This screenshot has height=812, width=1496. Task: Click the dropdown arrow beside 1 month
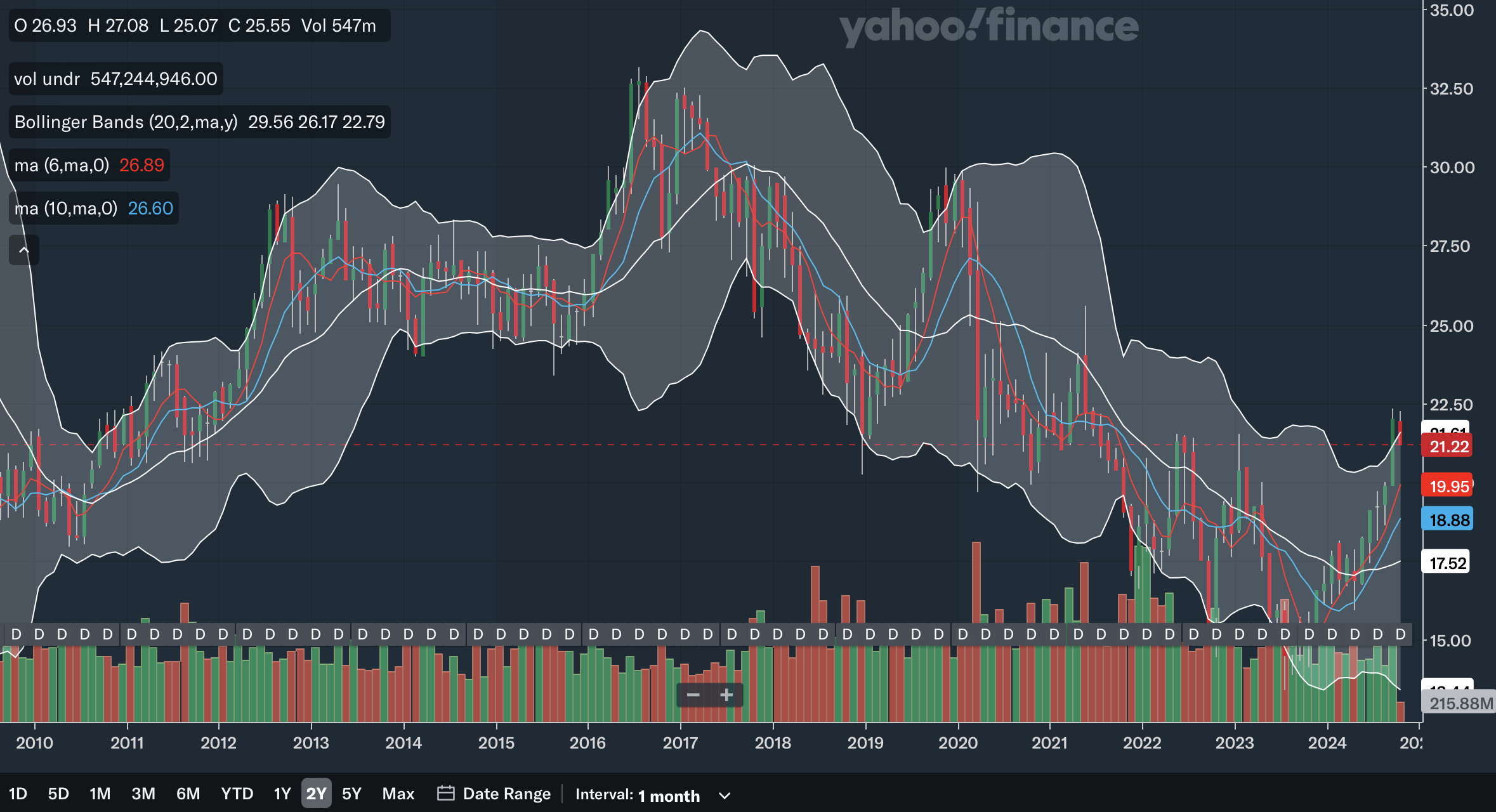[x=725, y=796]
